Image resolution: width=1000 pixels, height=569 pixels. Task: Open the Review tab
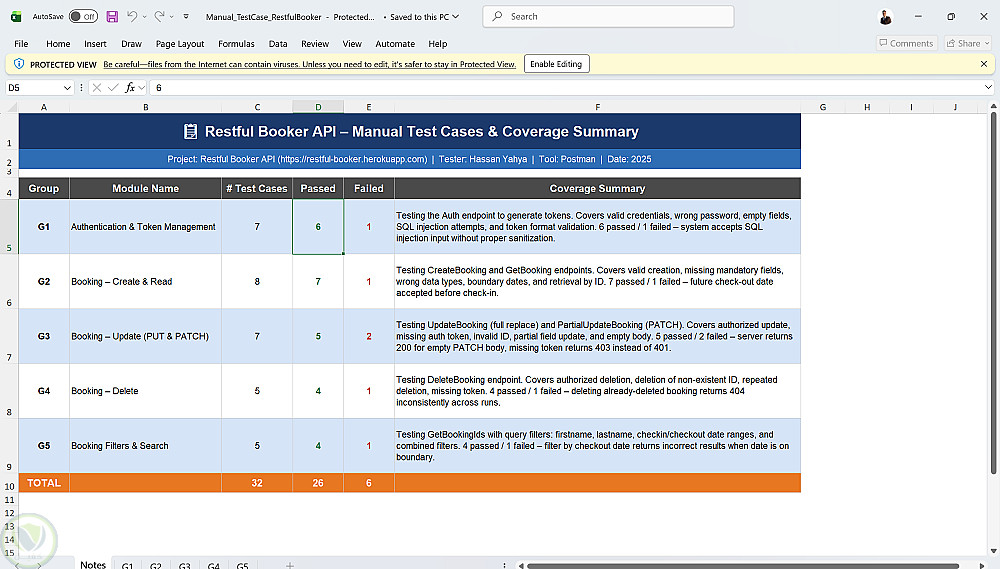pos(315,43)
